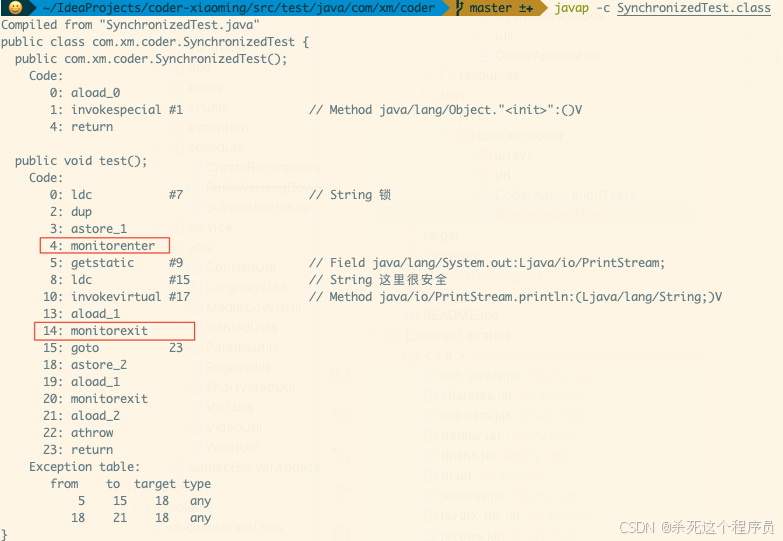783x541 pixels.
Task: Click the '19: aload_1' instruction
Action: pos(81,382)
